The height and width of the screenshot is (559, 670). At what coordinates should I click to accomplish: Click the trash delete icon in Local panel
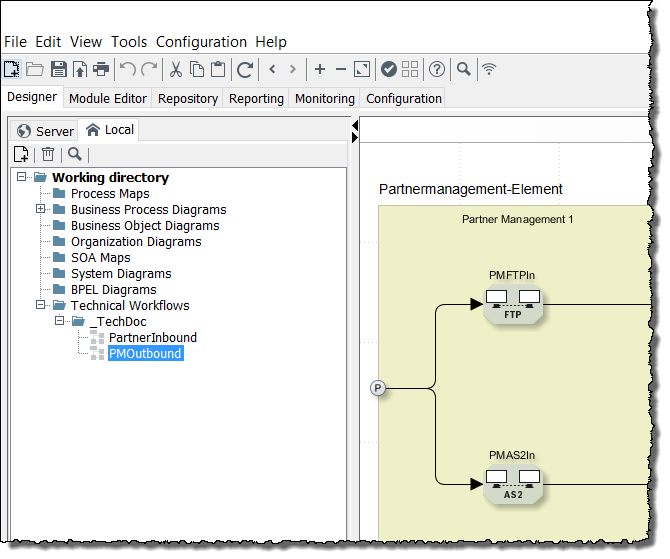[x=47, y=154]
